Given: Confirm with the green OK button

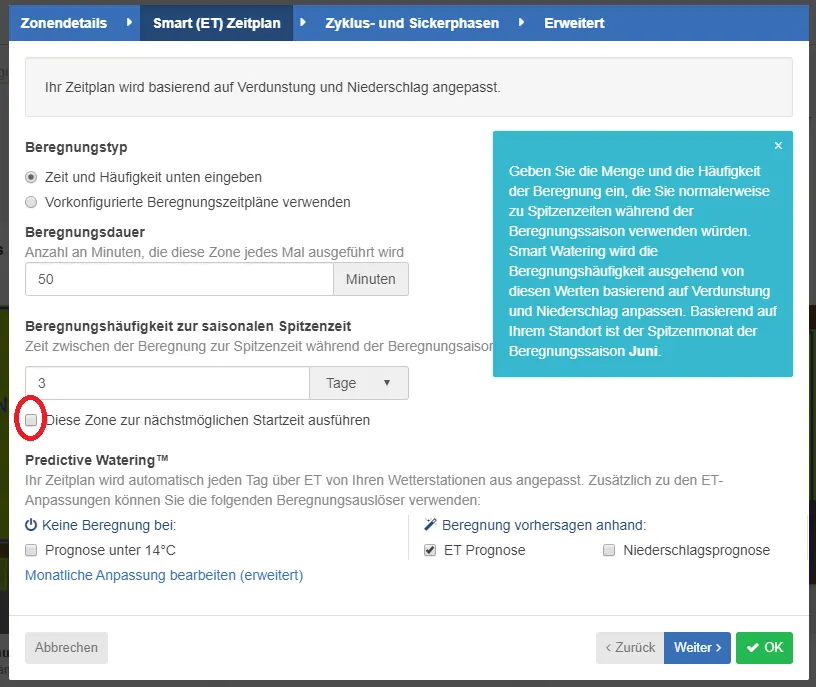Looking at the screenshot, I should 764,647.
